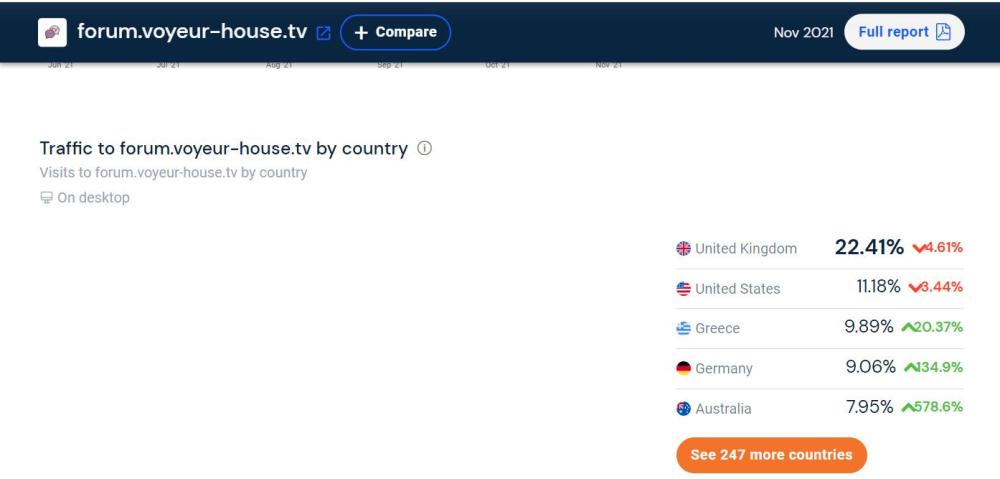1000x479 pixels.
Task: Click the Germany flag icon
Action: point(684,369)
